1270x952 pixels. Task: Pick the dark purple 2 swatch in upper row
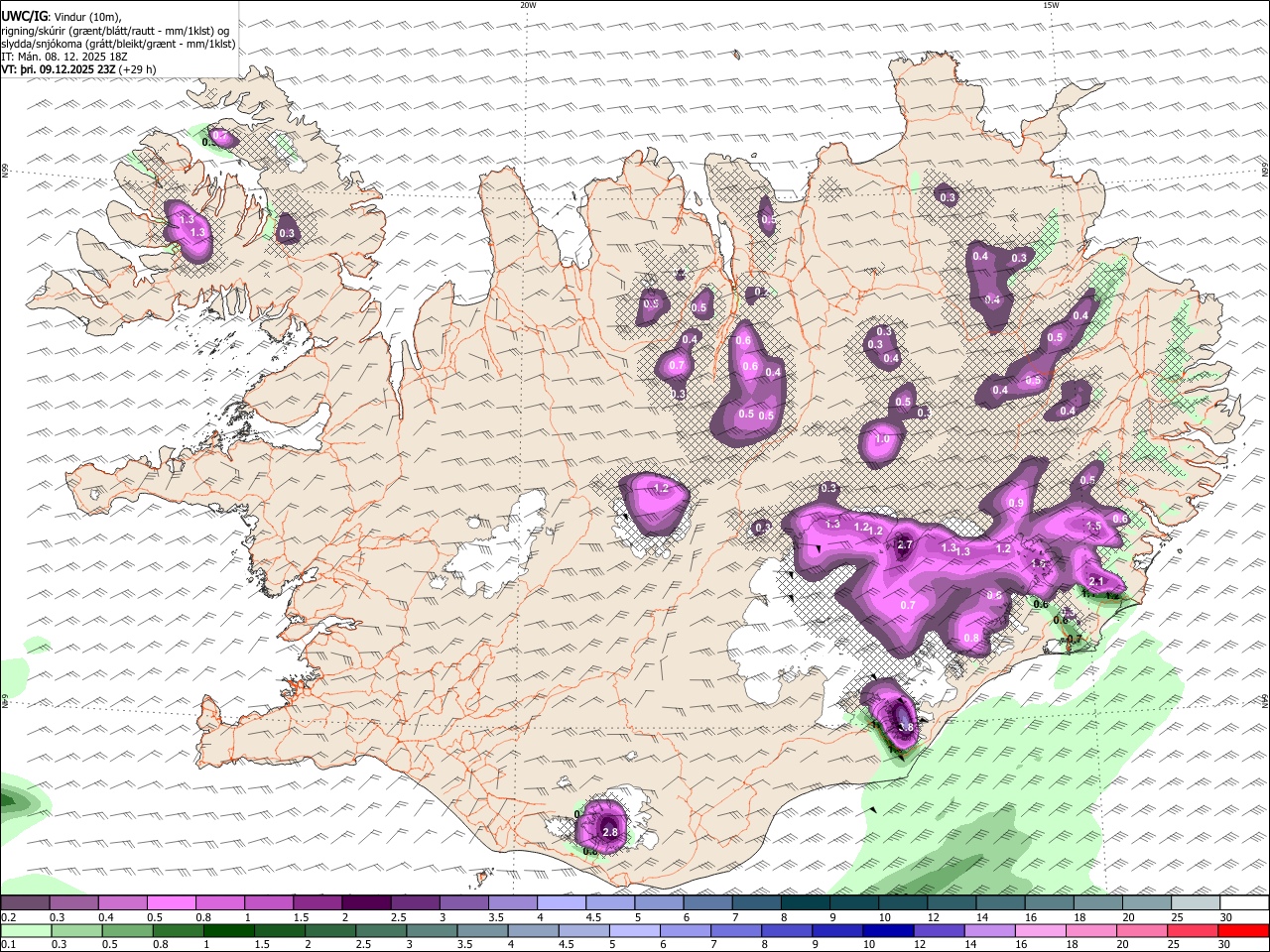coord(366,902)
